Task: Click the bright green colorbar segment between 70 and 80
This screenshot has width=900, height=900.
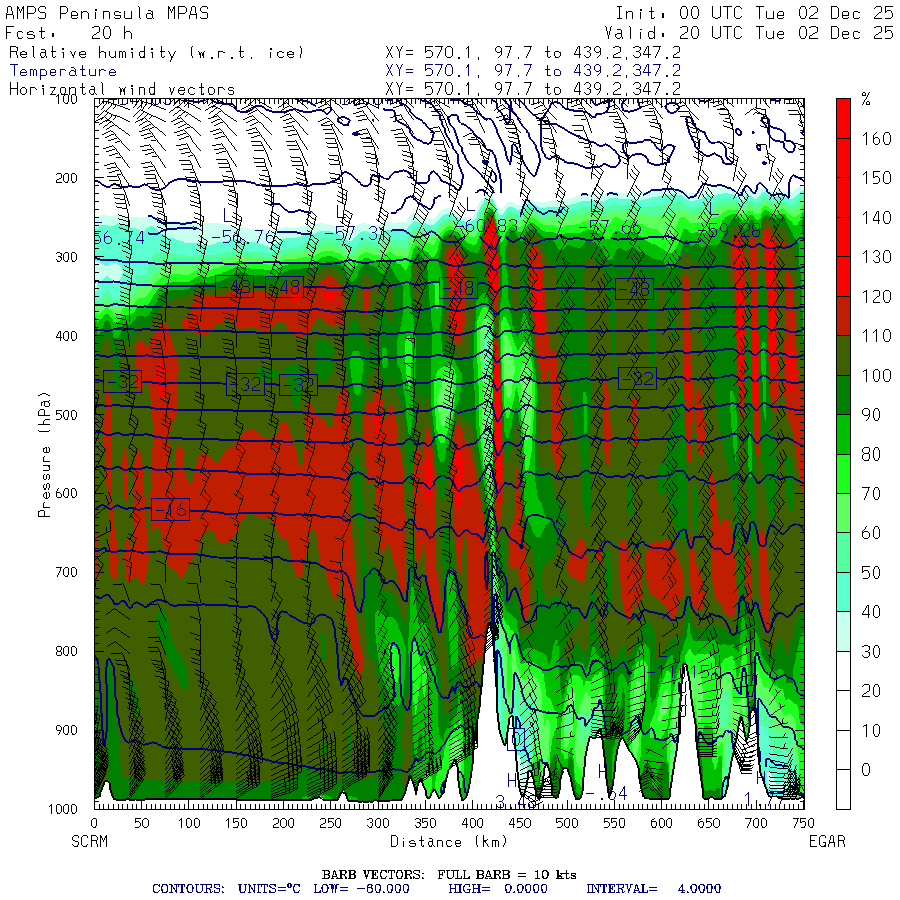Action: pyautogui.click(x=843, y=474)
